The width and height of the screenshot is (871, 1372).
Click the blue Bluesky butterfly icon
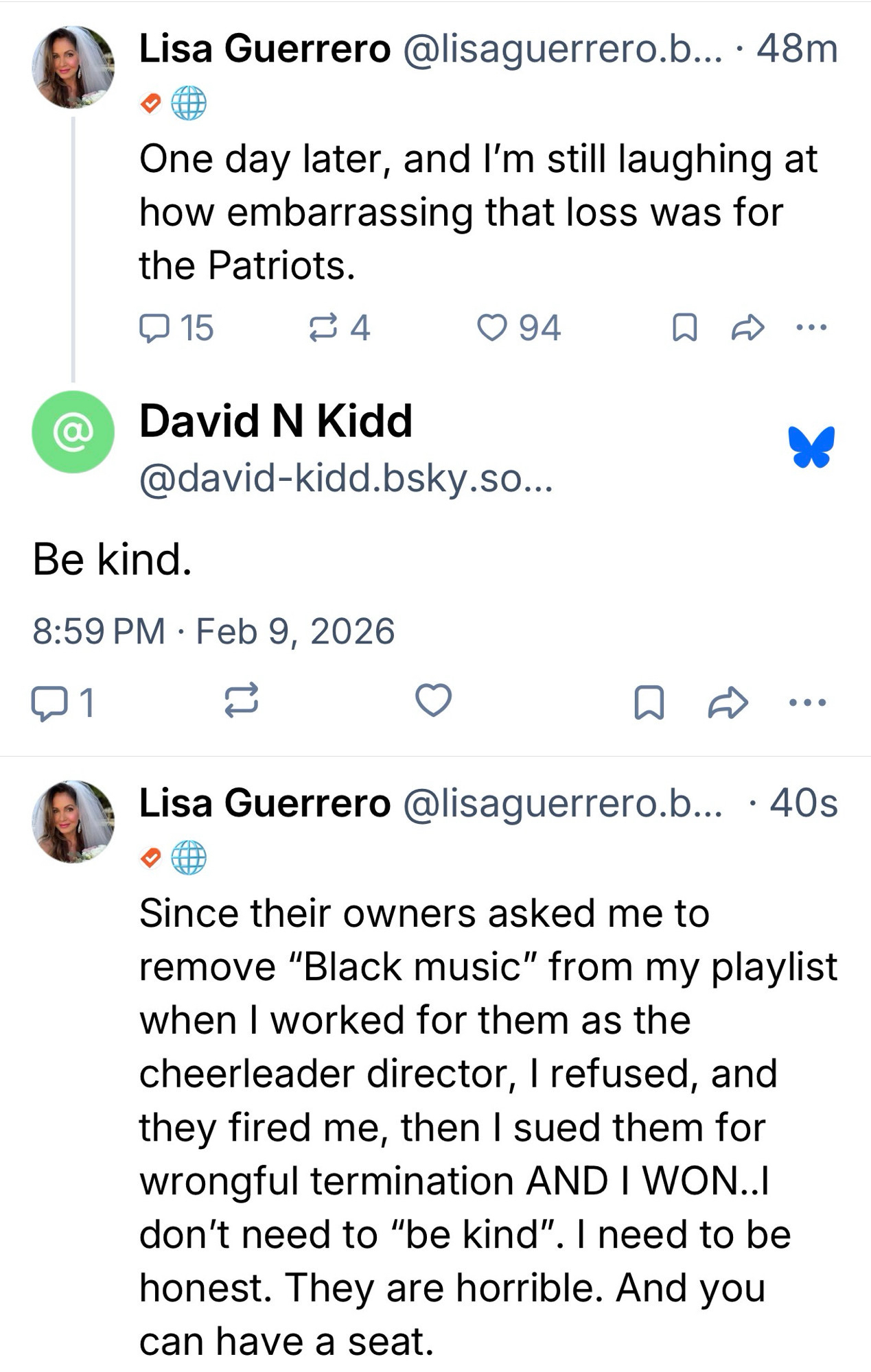812,447
